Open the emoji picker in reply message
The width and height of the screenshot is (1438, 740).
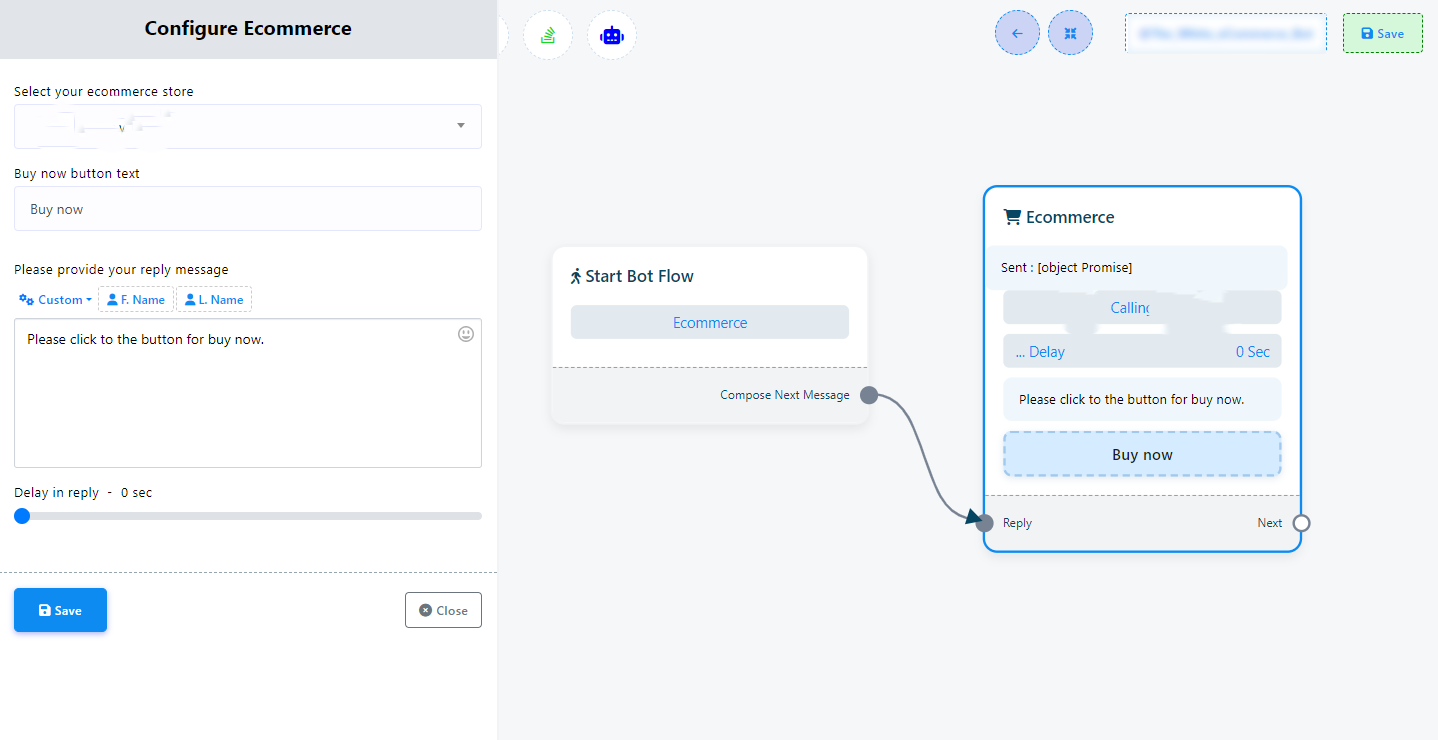466,334
